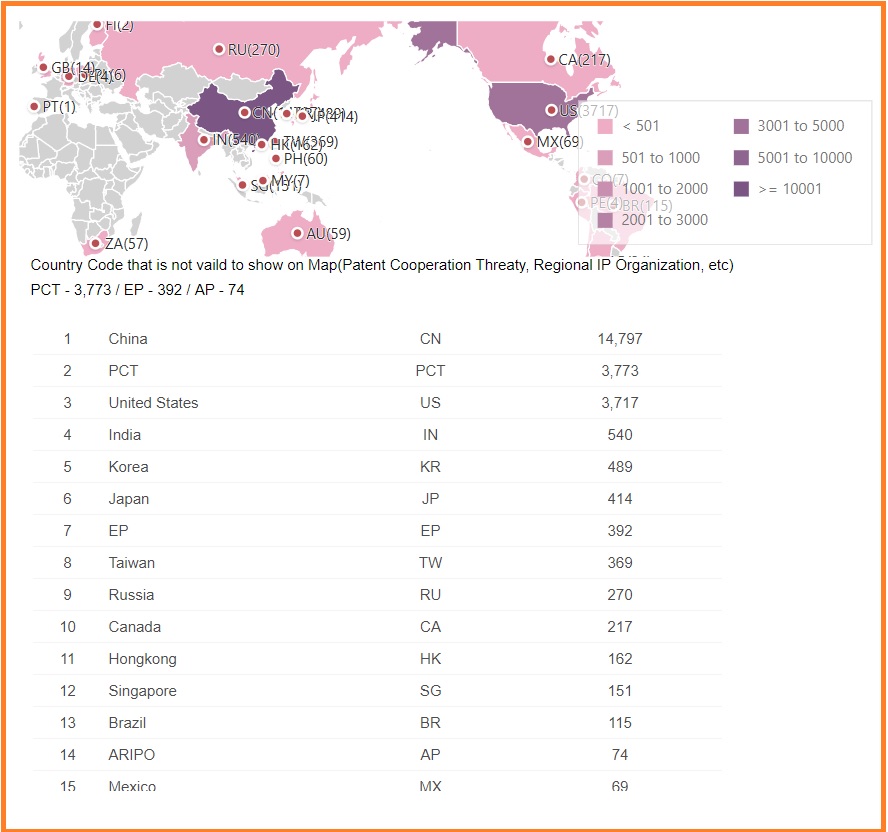Click the count value 14,797
Viewport: 888px width, 832px height.
click(620, 339)
